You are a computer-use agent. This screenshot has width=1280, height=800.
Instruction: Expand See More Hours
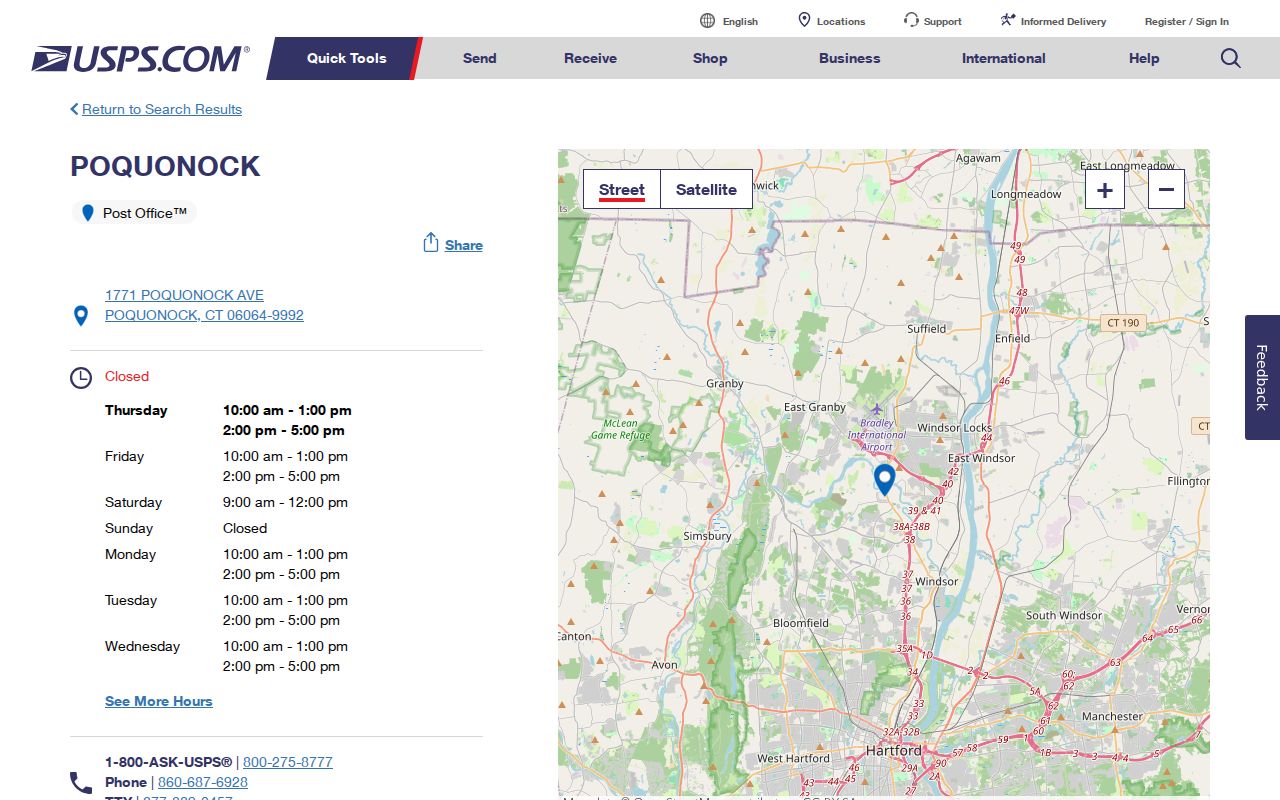159,701
